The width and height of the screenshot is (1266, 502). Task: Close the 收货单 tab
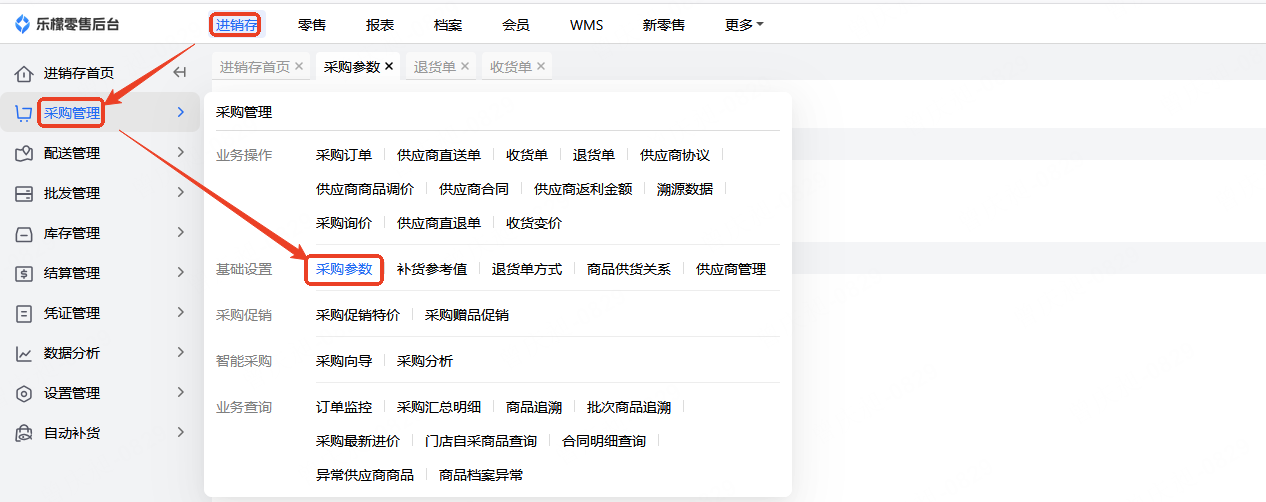click(x=541, y=66)
